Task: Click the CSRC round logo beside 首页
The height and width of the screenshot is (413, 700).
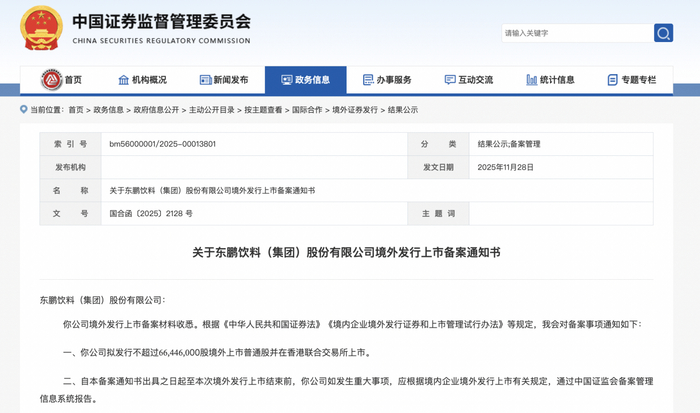Action: [x=52, y=80]
